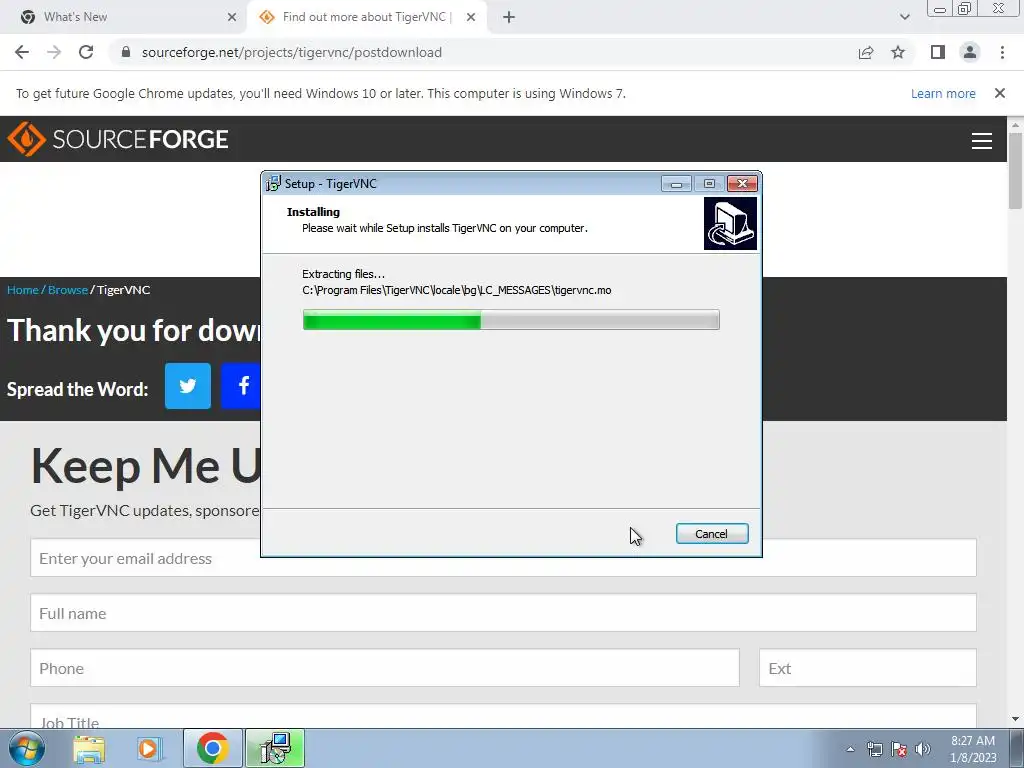The image size is (1024, 768).
Task: Follow the Home breadcrumb link
Action: click(23, 290)
